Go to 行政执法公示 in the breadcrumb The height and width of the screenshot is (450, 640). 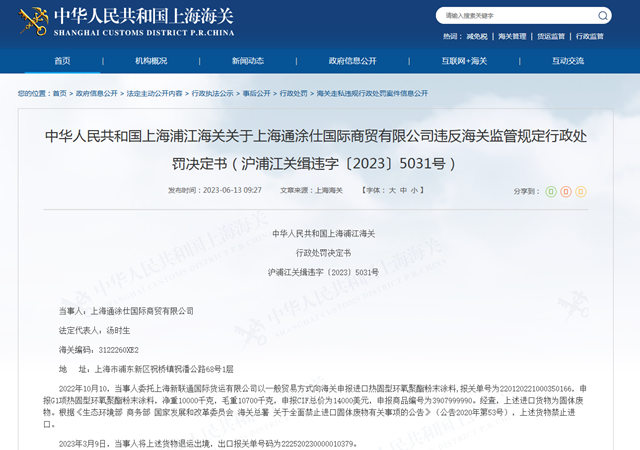point(213,93)
